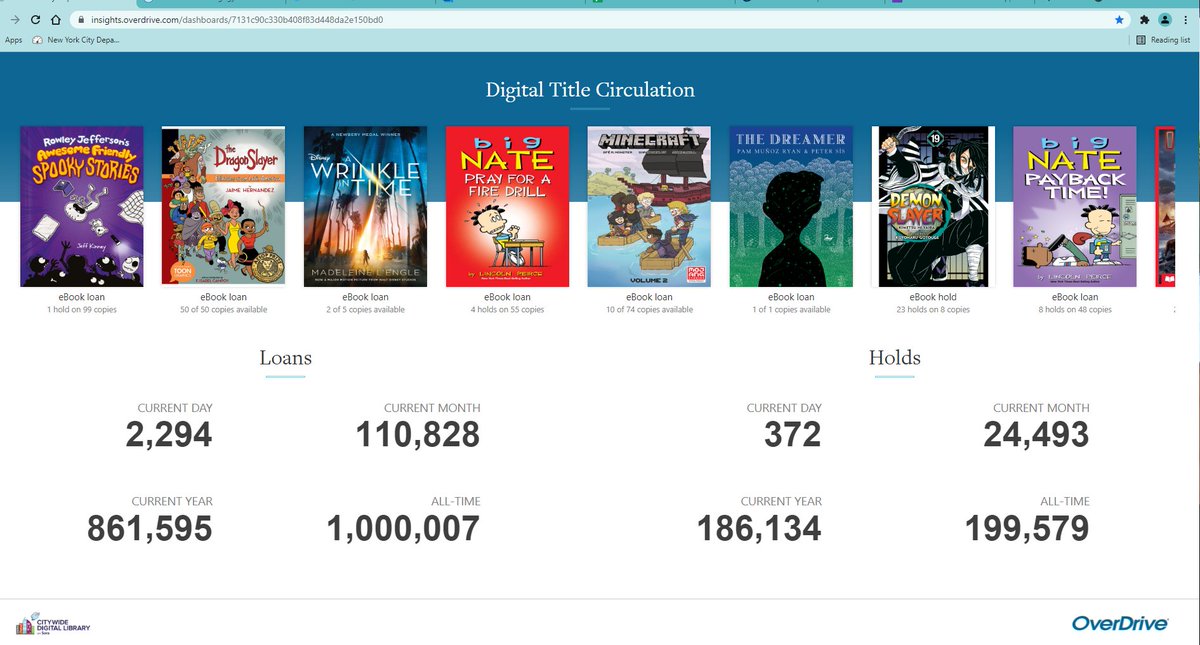This screenshot has height=645, width=1200.
Task: Click the insights.overdrive.com address bar
Action: (x=600, y=19)
